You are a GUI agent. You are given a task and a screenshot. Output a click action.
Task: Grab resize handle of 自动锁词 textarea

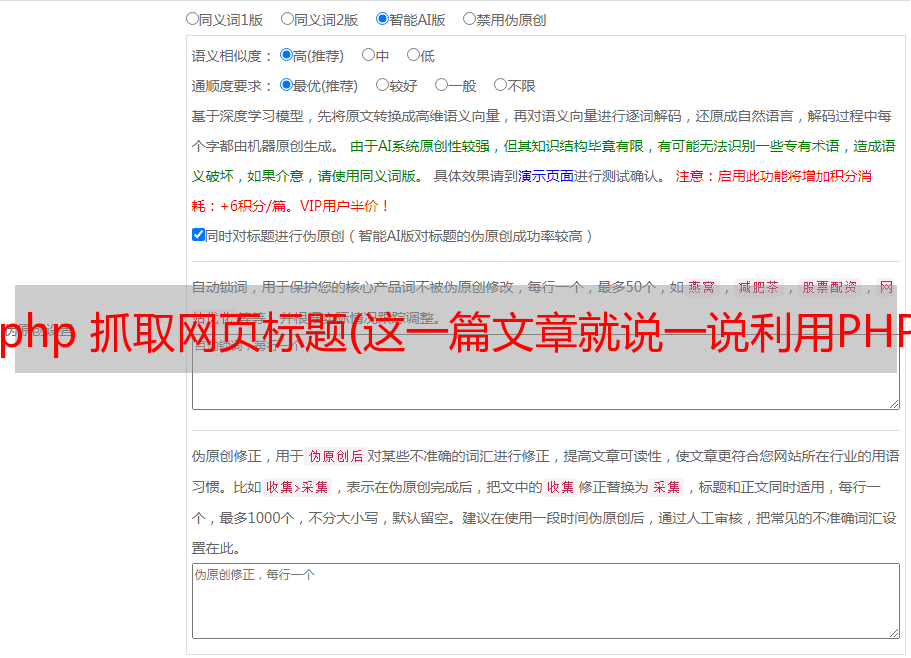pyautogui.click(x=894, y=404)
